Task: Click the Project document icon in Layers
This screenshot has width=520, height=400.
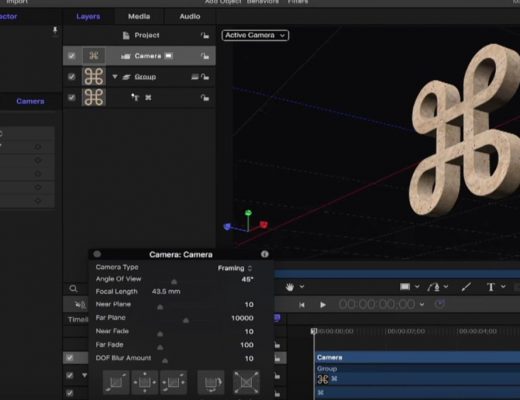Action: pos(126,35)
